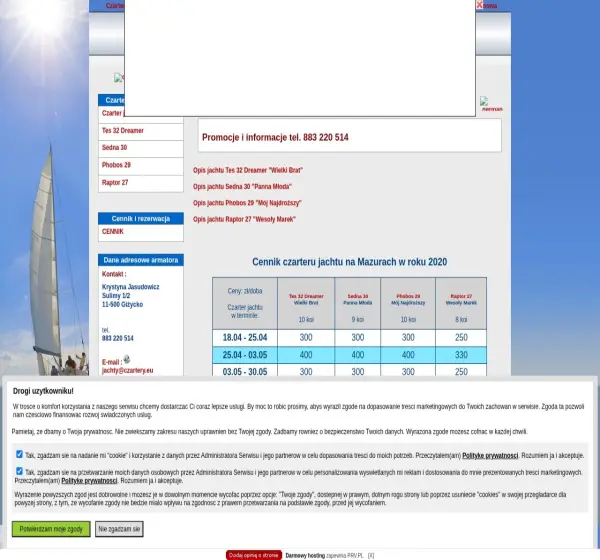Screen dimensions: 600x560
Task: Dismiss footer bar with [X]
Action: (x=371, y=555)
